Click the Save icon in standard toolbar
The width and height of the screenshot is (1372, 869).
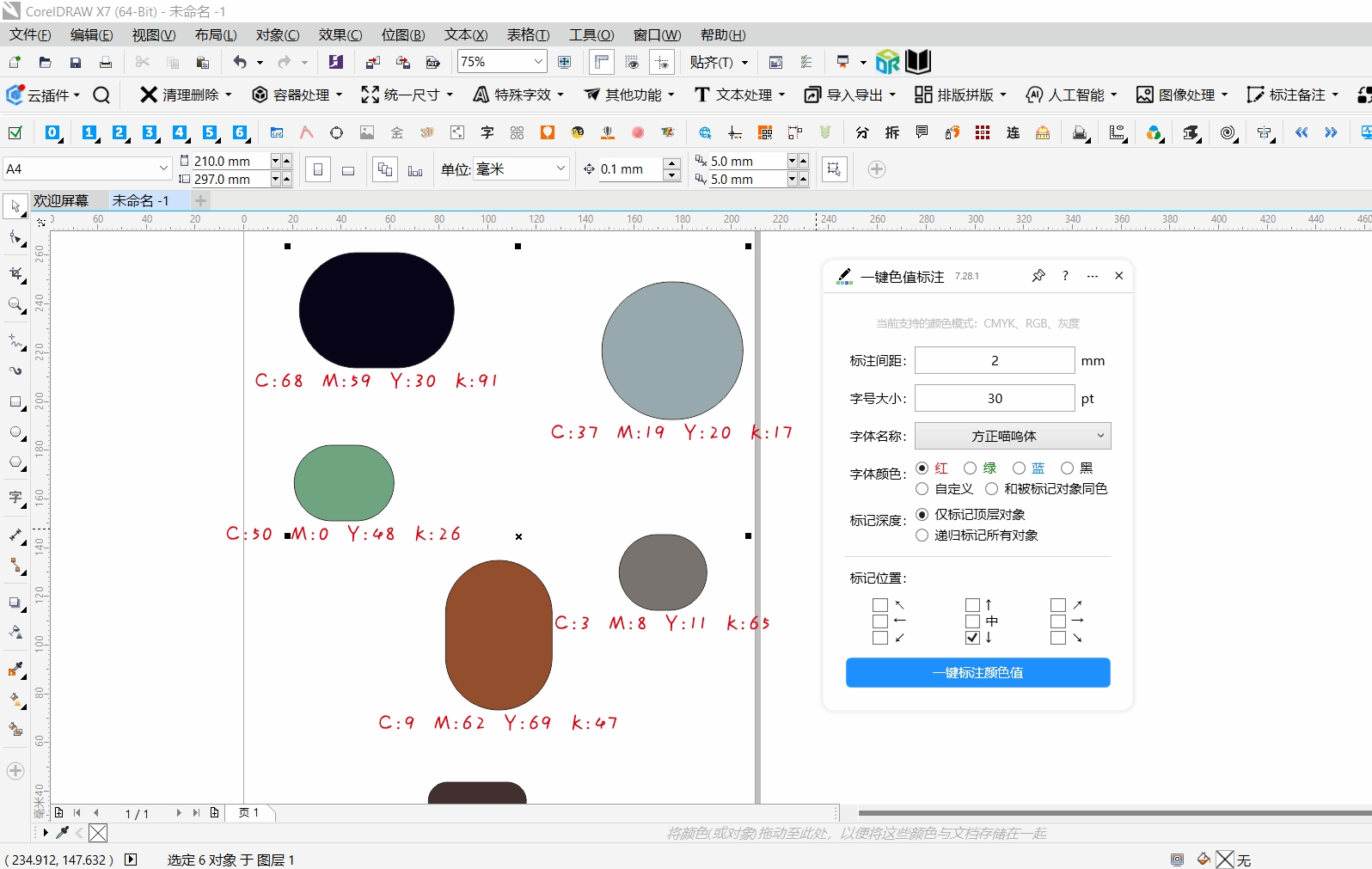pos(76,62)
